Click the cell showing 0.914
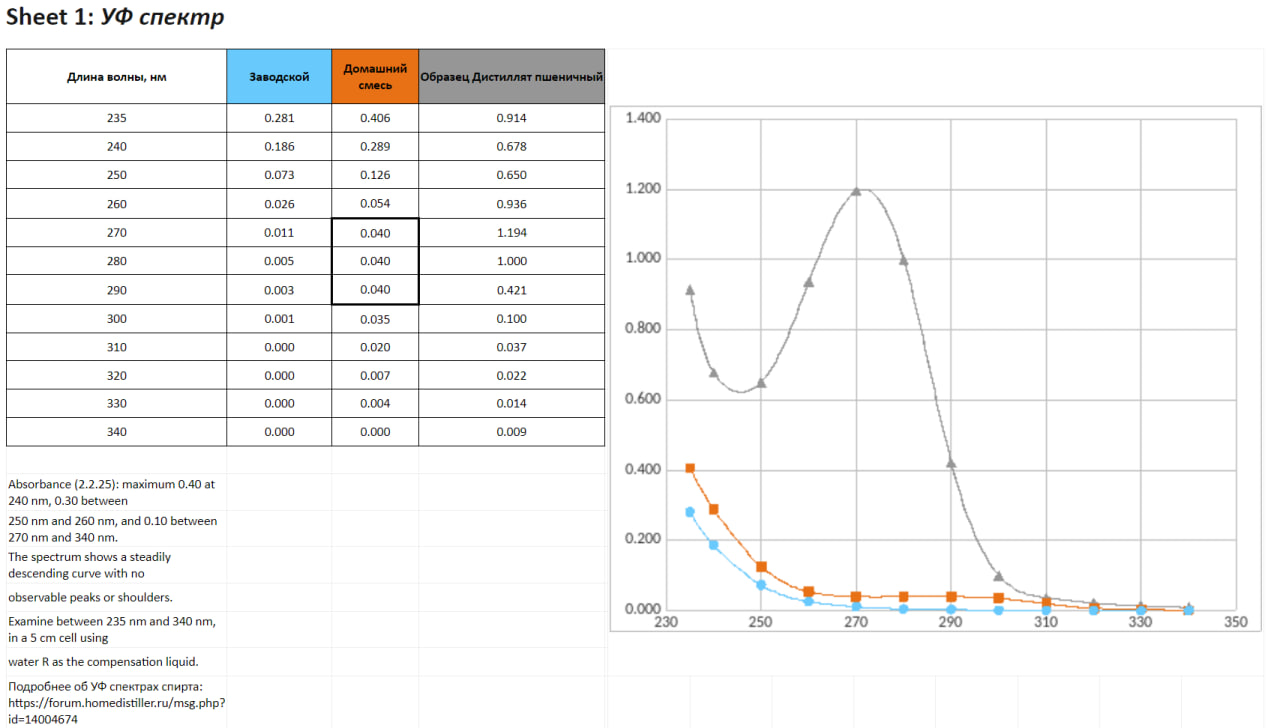 coord(511,118)
